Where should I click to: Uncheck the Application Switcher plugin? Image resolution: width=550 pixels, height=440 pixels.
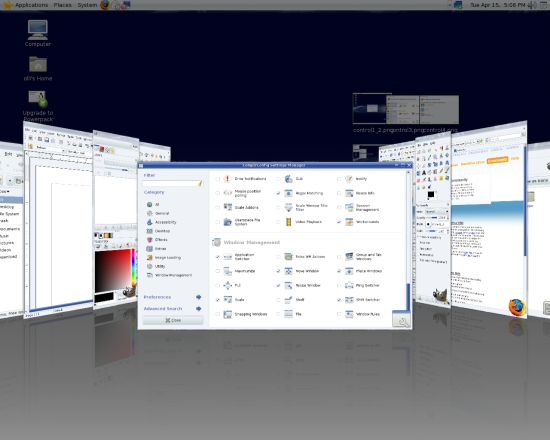tap(217, 256)
